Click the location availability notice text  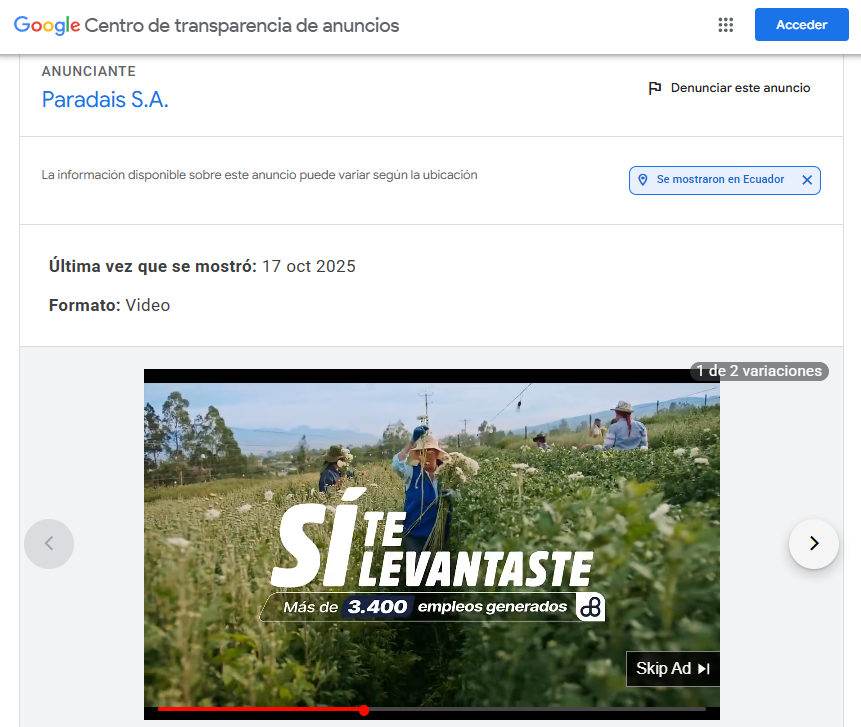[x=259, y=175]
